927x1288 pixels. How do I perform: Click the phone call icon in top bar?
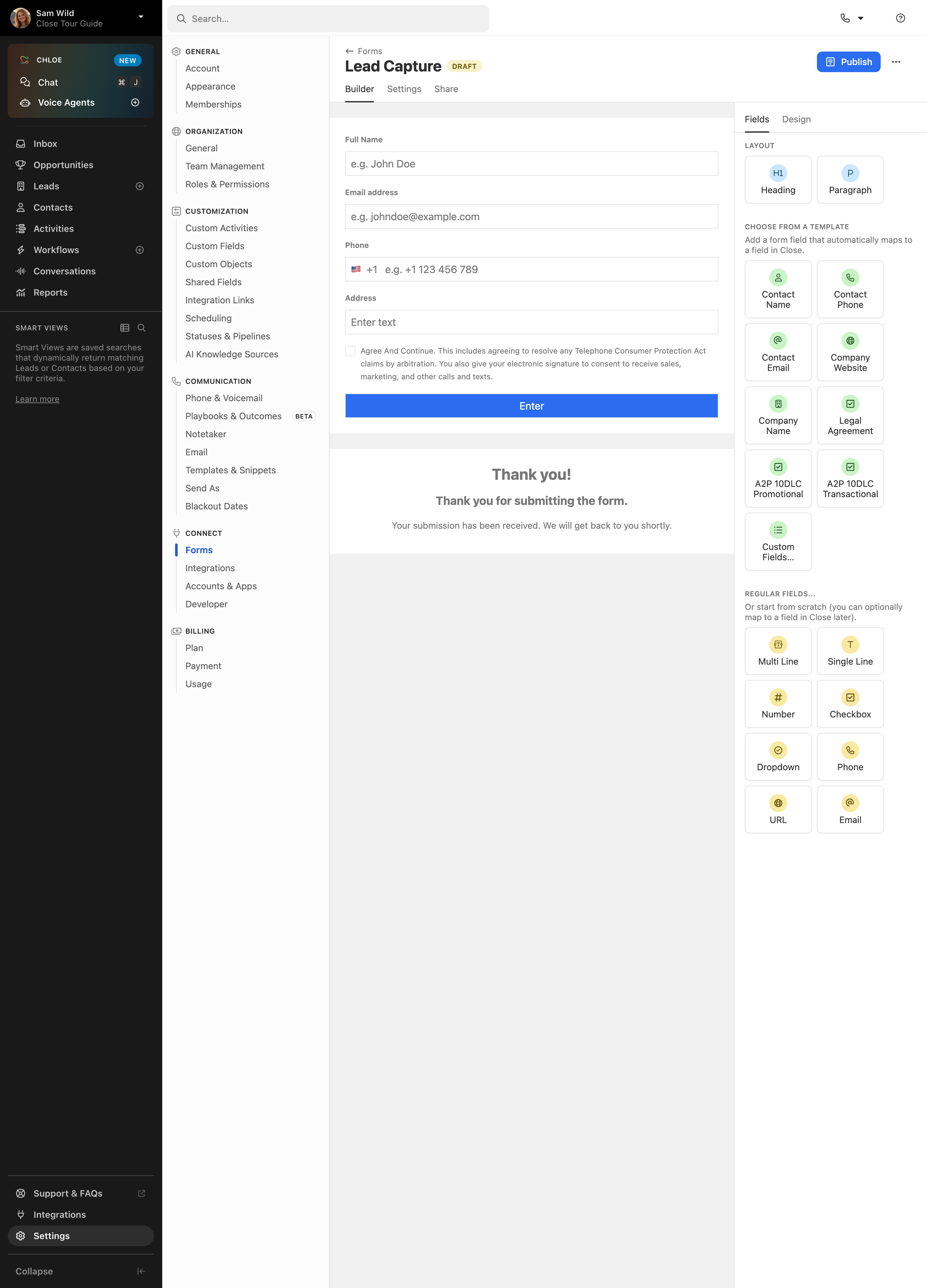[845, 18]
